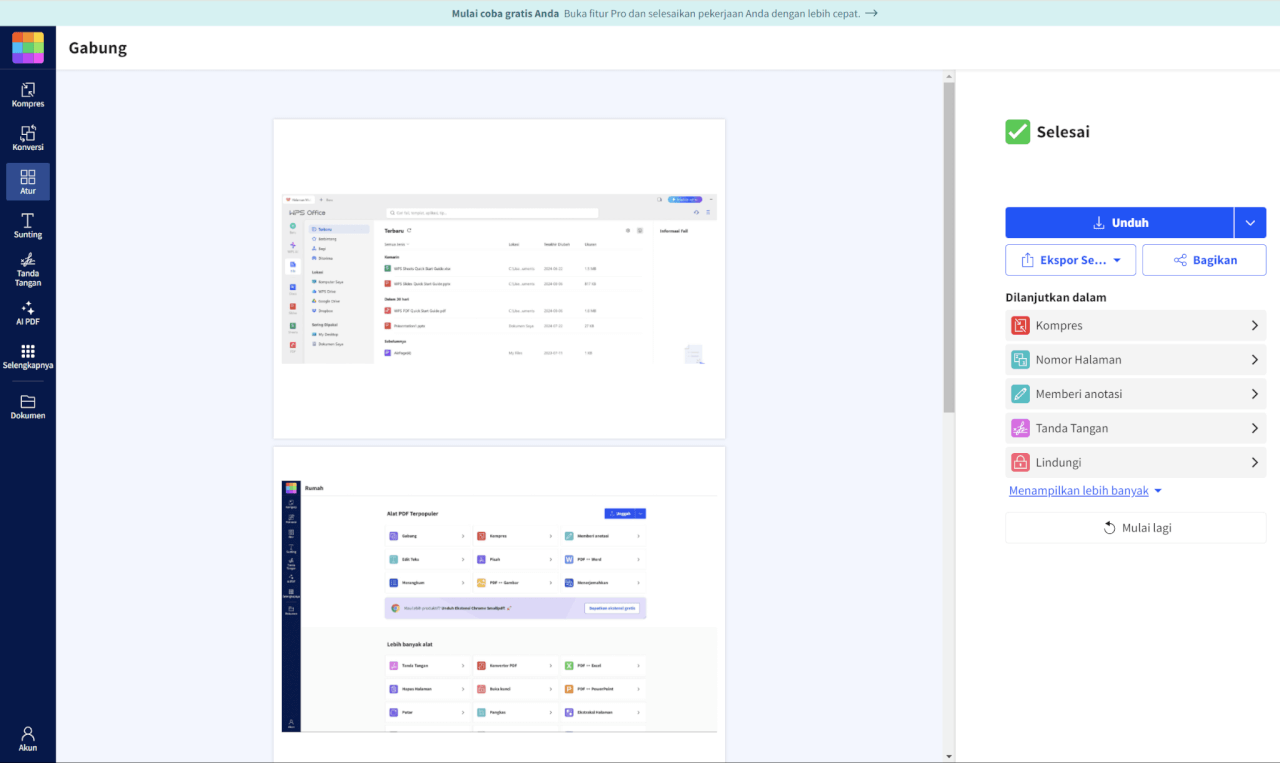Select the first page preview thumbnail

coord(499,279)
